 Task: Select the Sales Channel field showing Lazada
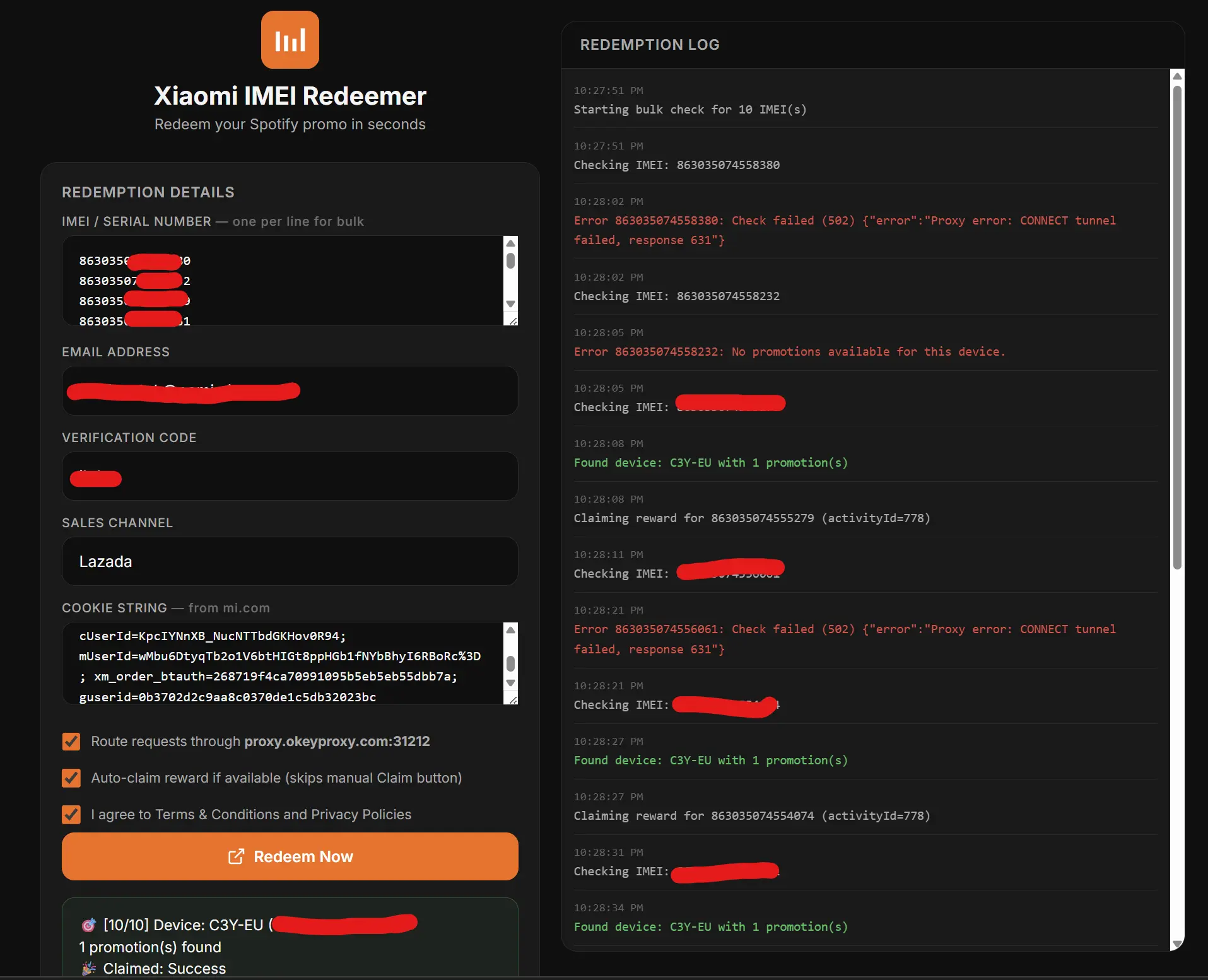point(290,561)
